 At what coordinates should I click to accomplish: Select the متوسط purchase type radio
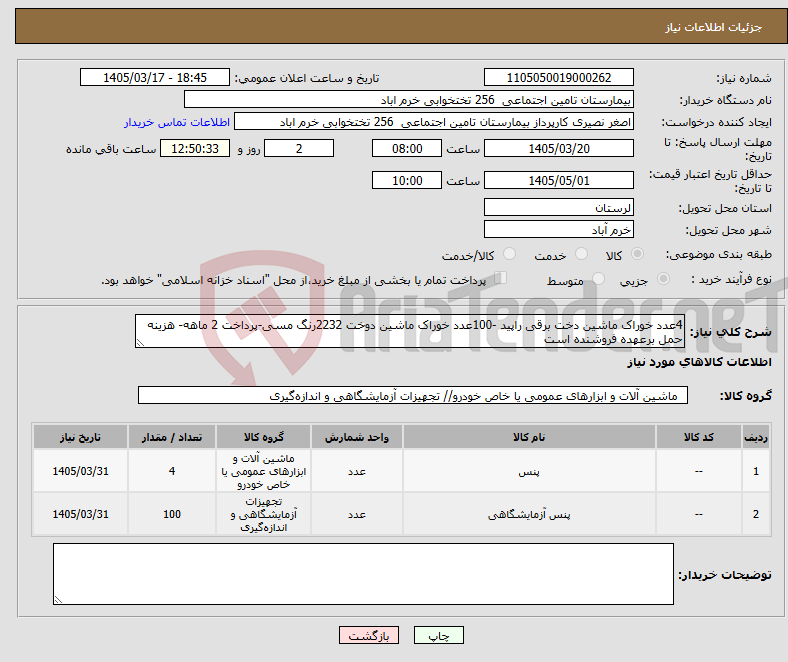pyautogui.click(x=599, y=278)
